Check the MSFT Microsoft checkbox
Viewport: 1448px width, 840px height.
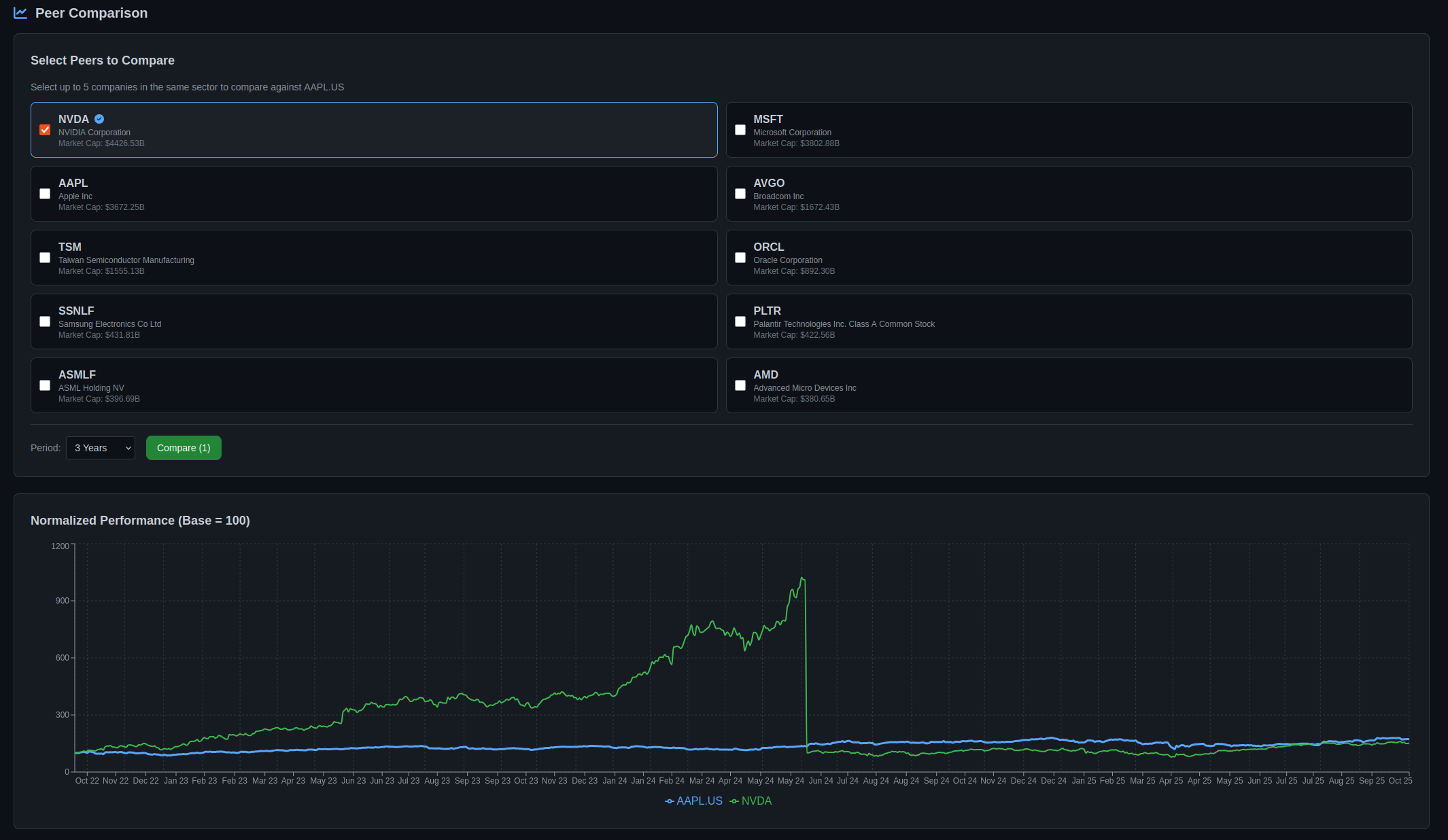[740, 130]
